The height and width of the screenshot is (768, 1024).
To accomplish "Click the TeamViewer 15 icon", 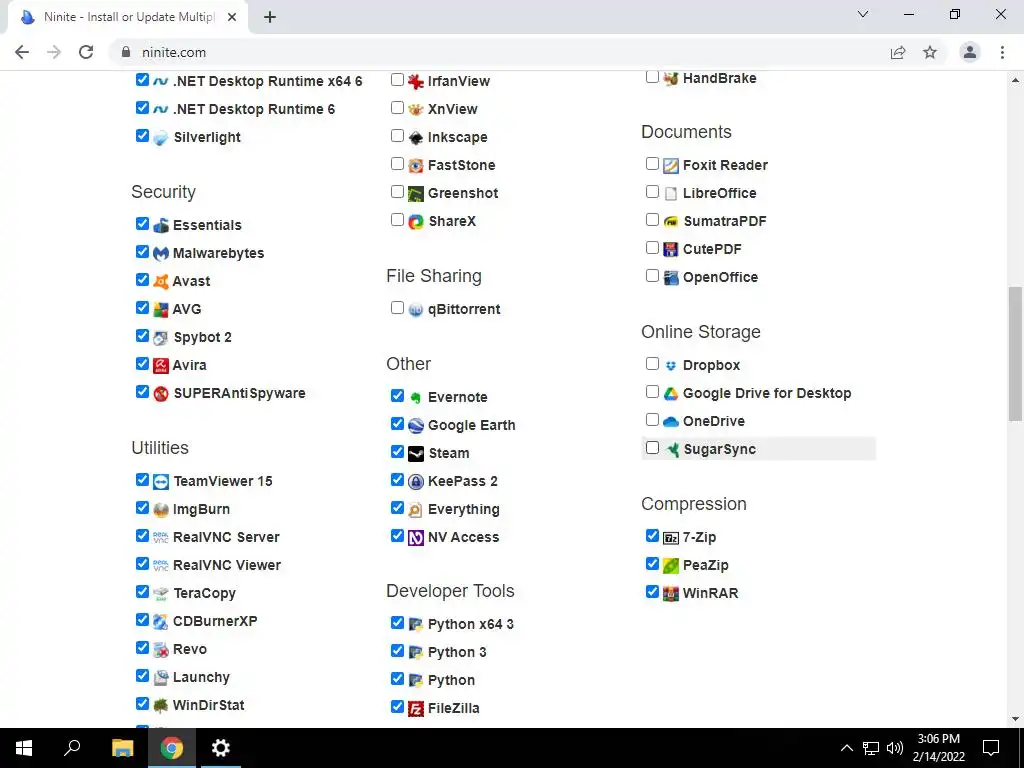I will click(x=161, y=482).
